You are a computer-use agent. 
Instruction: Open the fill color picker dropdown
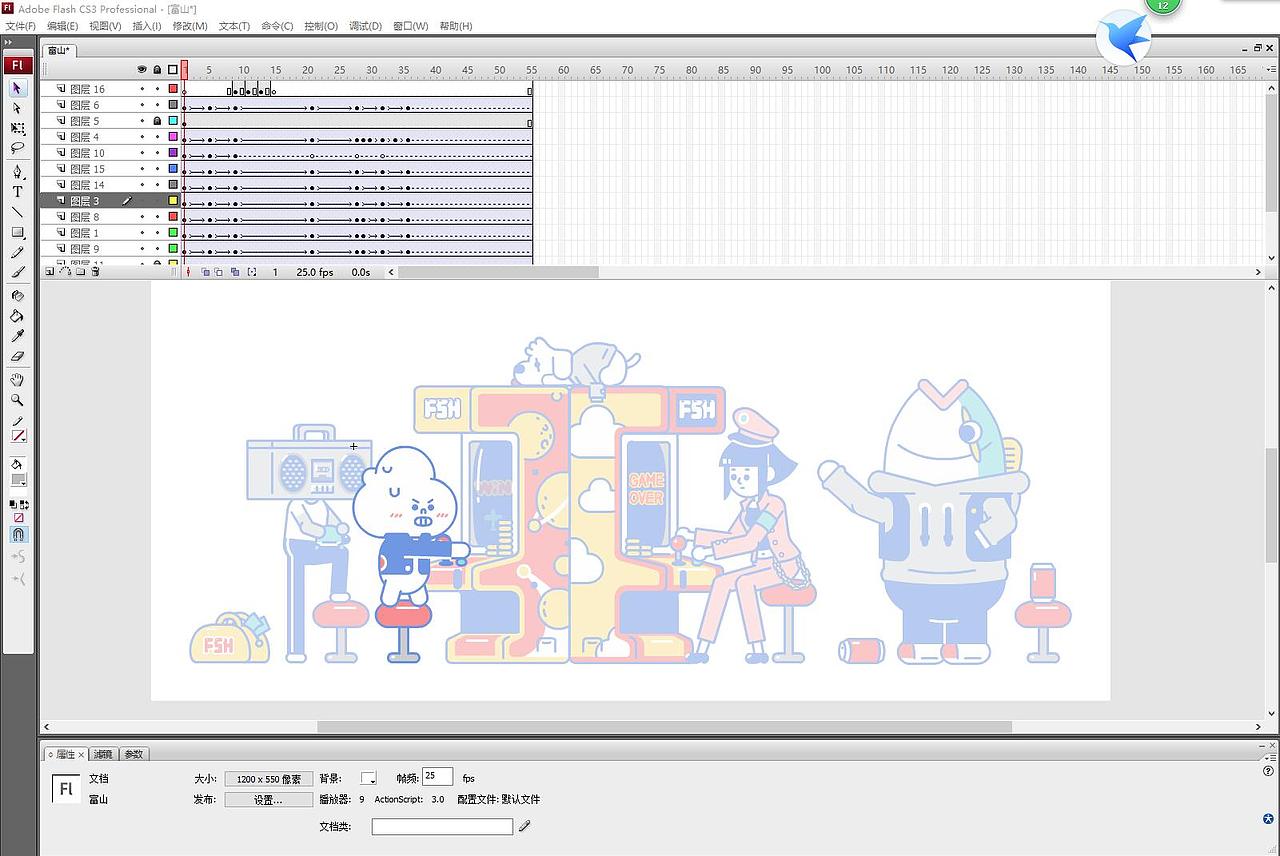coord(18,479)
